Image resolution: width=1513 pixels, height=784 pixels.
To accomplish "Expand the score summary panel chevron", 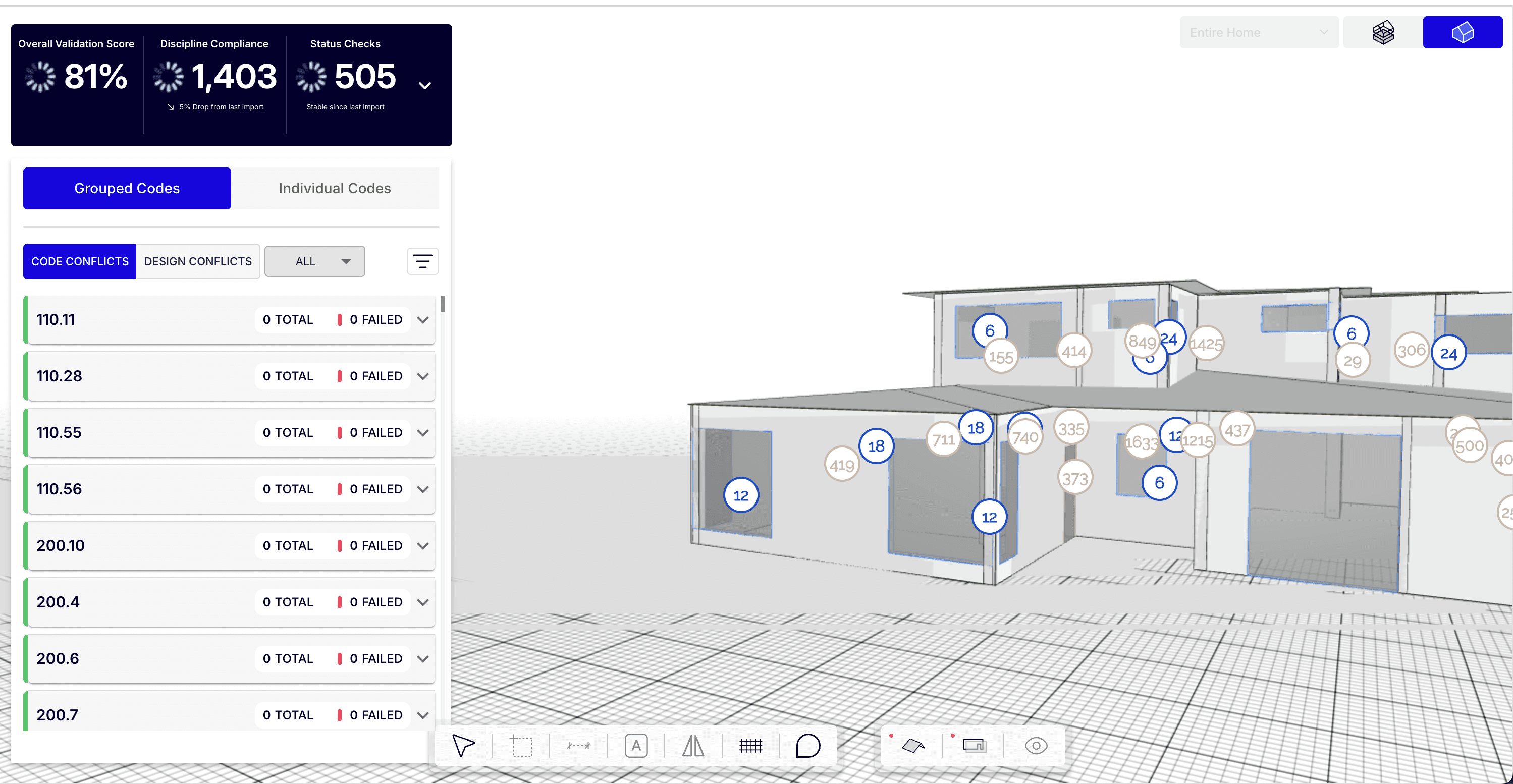I will [424, 85].
